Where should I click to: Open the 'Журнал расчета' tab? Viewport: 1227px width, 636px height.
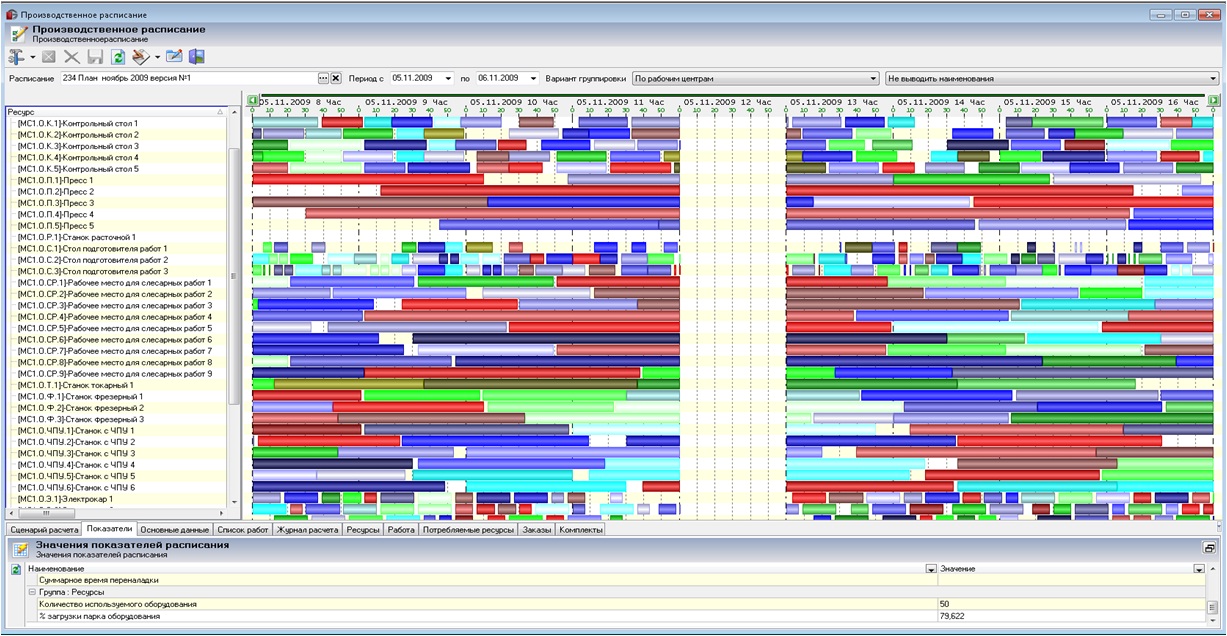click(x=308, y=529)
